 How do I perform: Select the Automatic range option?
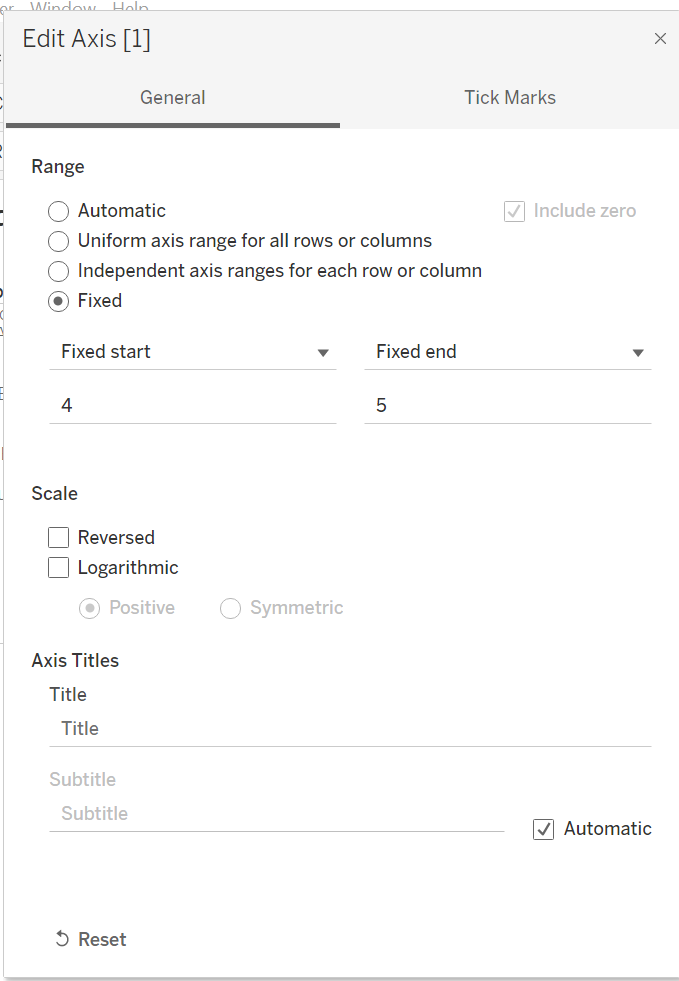pyautogui.click(x=58, y=211)
